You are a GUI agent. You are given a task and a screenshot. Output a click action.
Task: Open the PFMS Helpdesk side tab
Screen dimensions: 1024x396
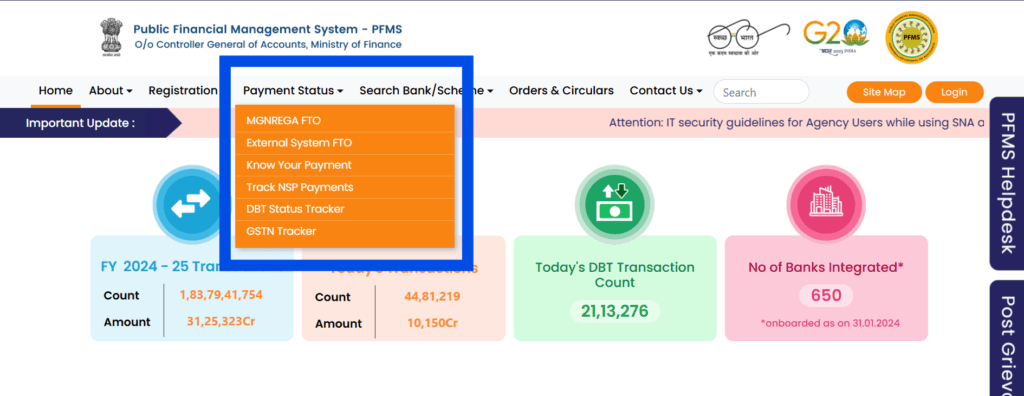pyautogui.click(x=1007, y=184)
